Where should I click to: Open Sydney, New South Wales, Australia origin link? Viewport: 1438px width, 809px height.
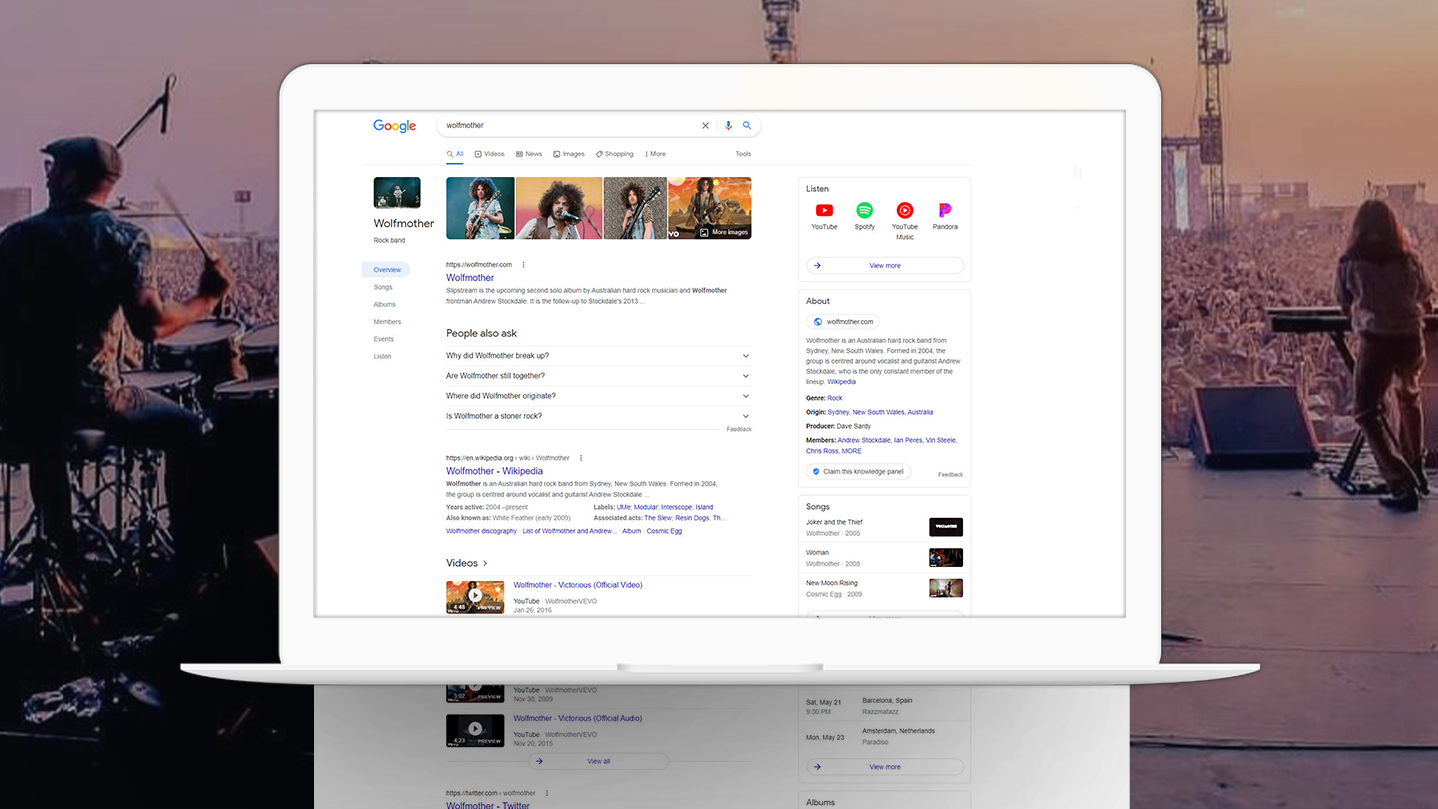click(880, 412)
